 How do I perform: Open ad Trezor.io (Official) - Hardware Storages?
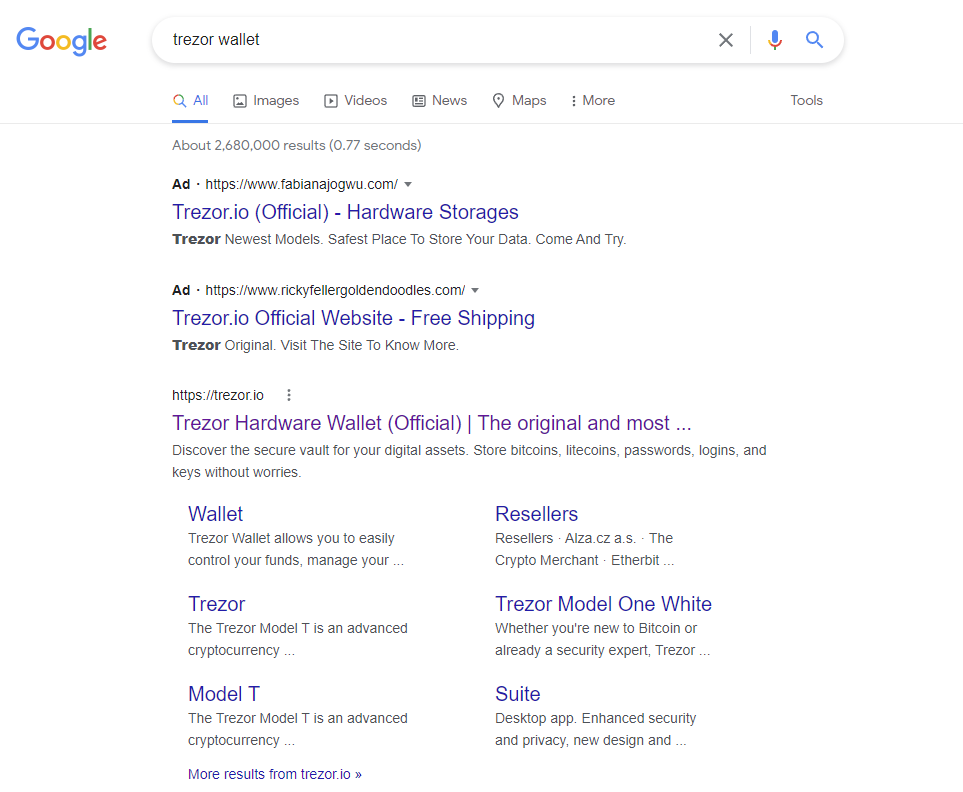(345, 212)
